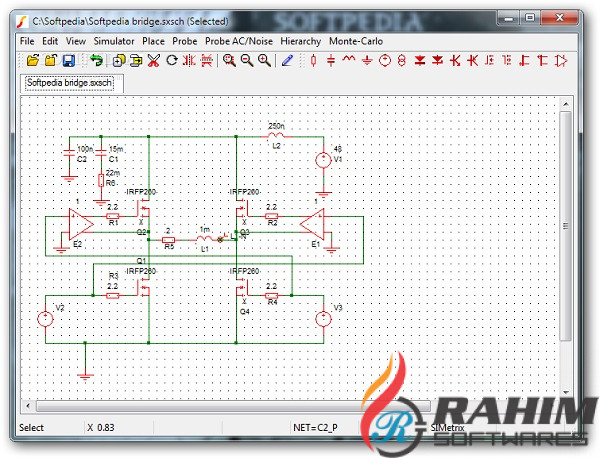Click the Mirror toolbar icon

pyautogui.click(x=189, y=60)
